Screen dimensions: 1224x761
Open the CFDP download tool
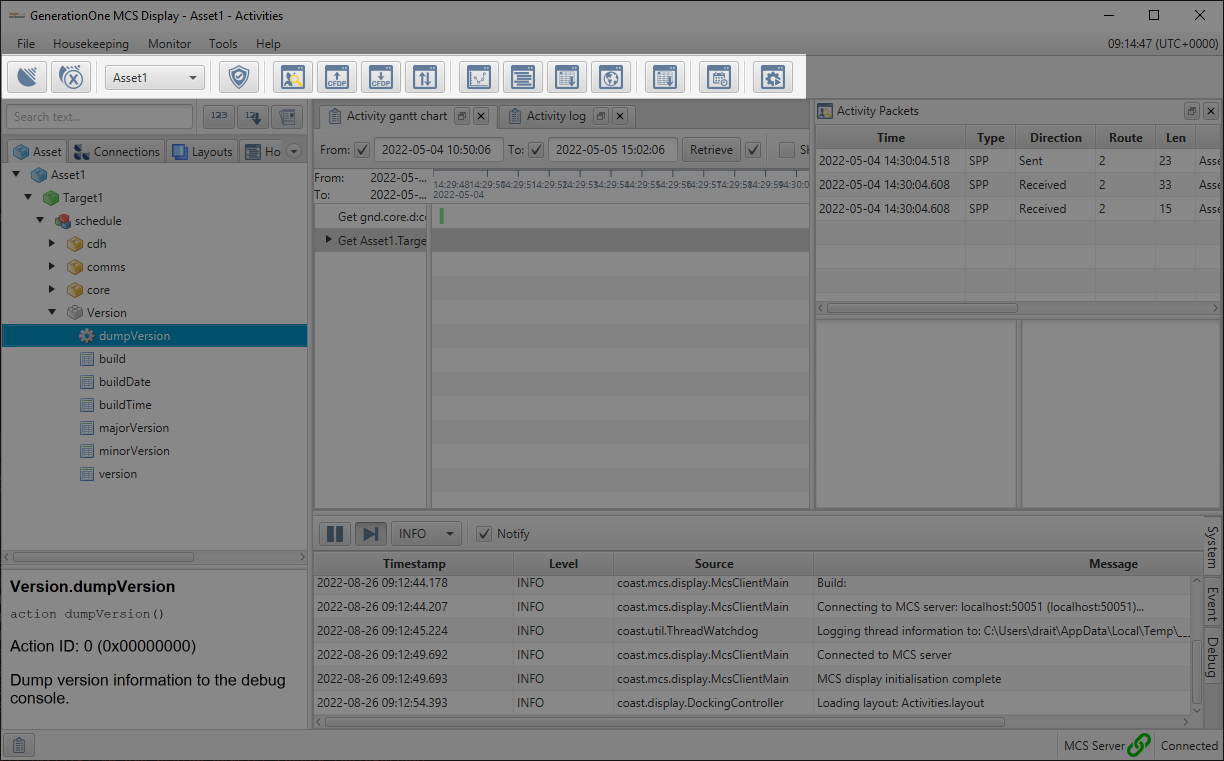point(380,77)
